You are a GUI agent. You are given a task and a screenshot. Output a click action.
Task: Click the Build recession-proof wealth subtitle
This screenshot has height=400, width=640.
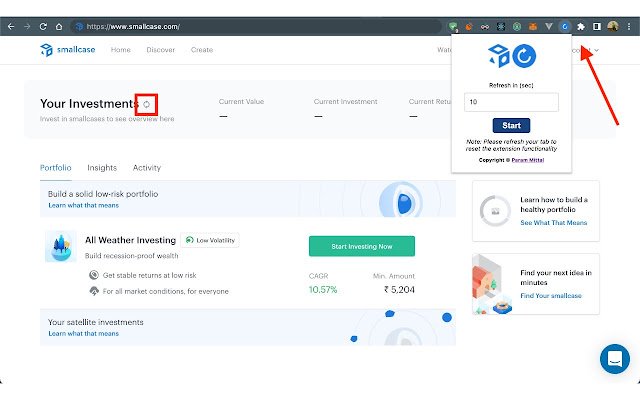click(131, 256)
